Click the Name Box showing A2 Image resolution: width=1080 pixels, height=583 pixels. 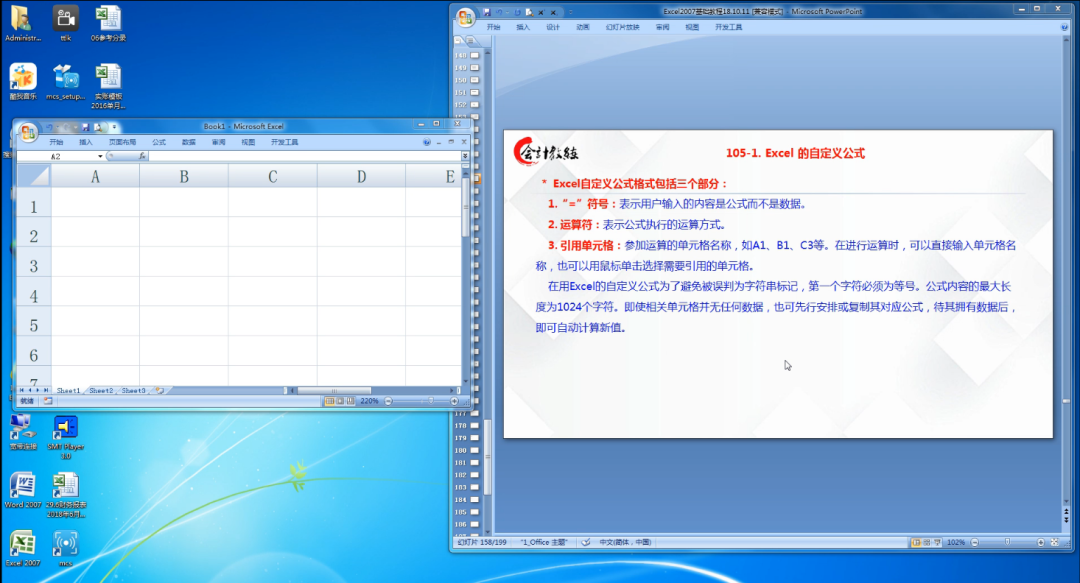[56, 156]
